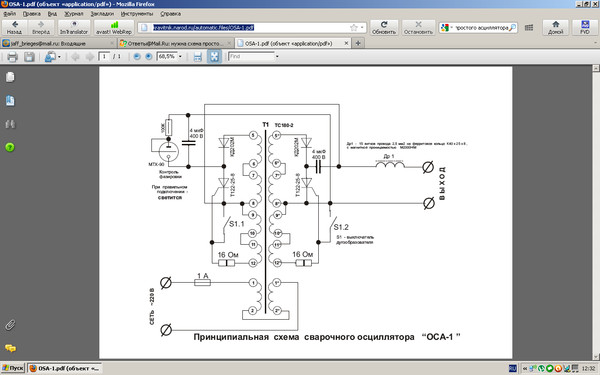Screen dimensions: 600x375
Task: Open the bookmarks panel in sidebar
Action: (10, 101)
